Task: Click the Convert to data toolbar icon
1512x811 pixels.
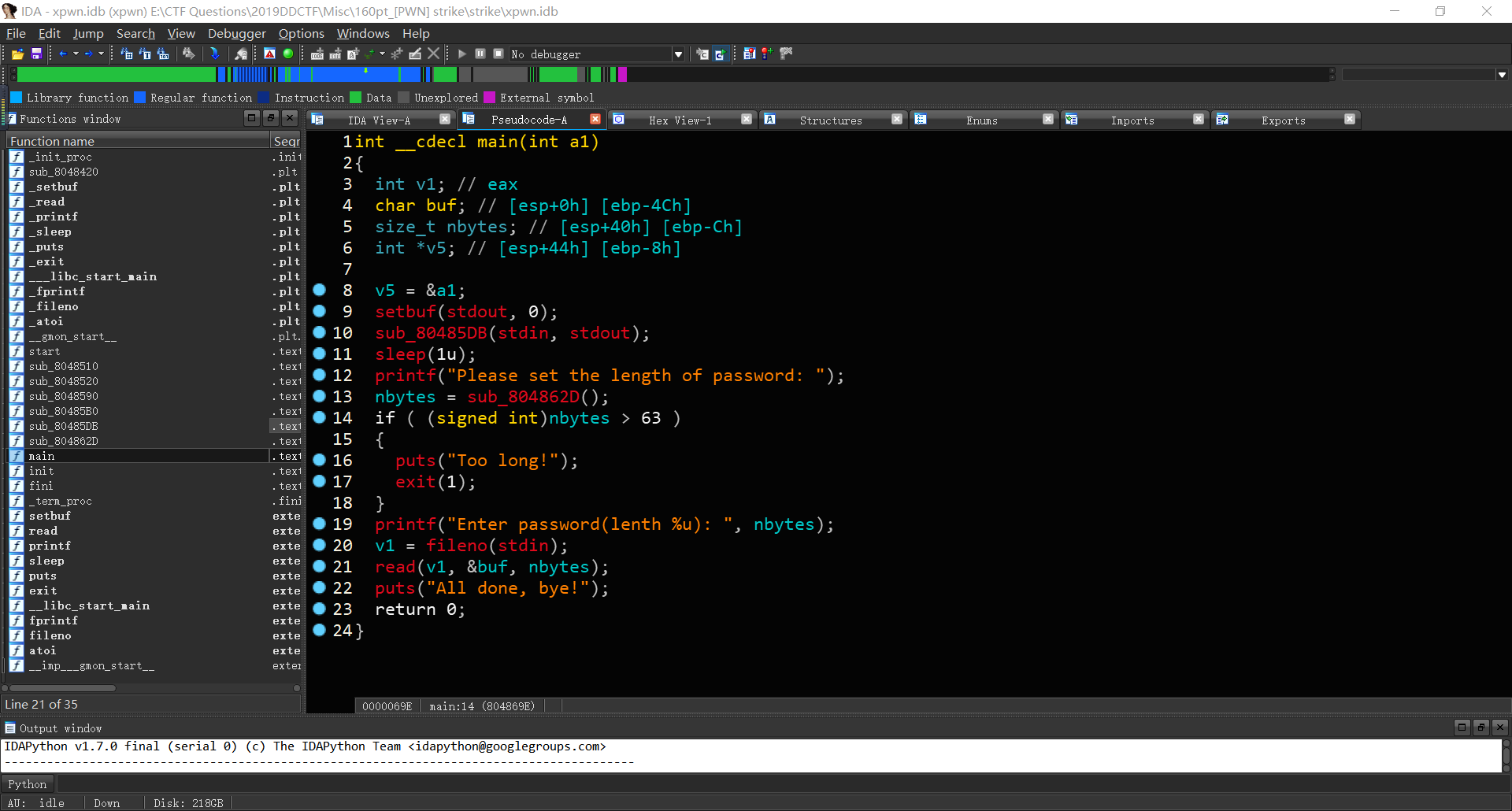Action: [x=335, y=54]
